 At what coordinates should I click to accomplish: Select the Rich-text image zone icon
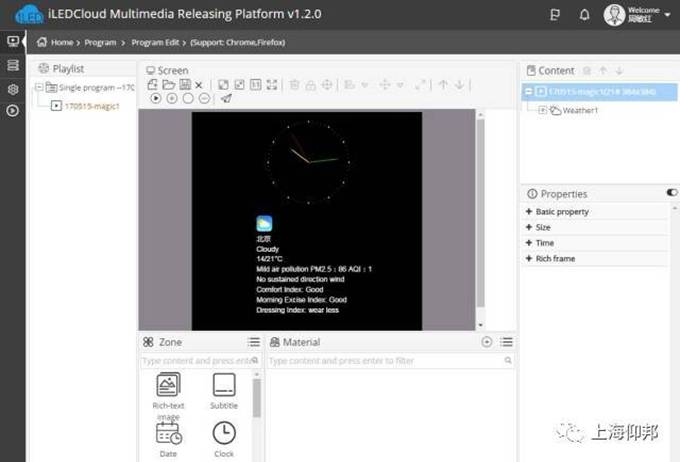coord(168,384)
